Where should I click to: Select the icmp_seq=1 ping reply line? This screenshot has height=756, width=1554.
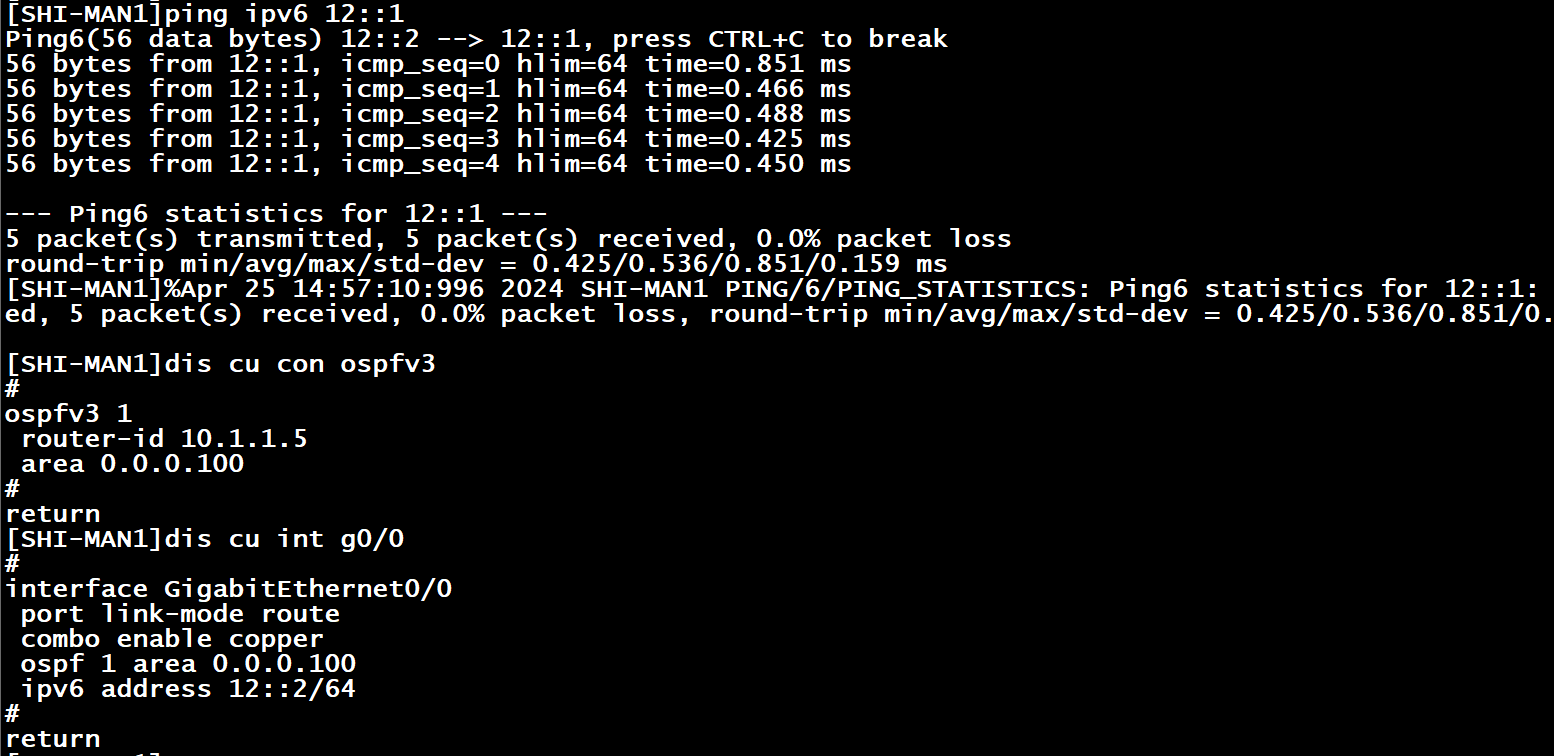[x=428, y=89]
